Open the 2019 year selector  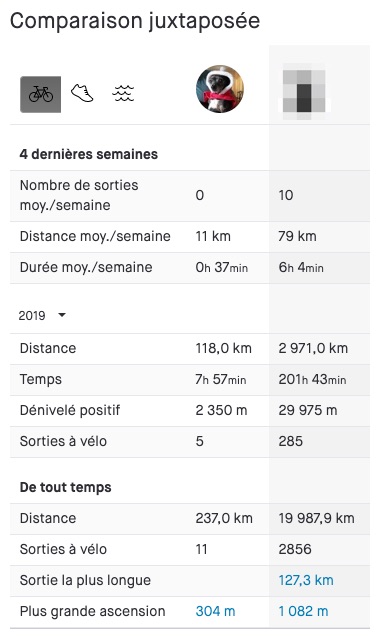click(x=42, y=315)
